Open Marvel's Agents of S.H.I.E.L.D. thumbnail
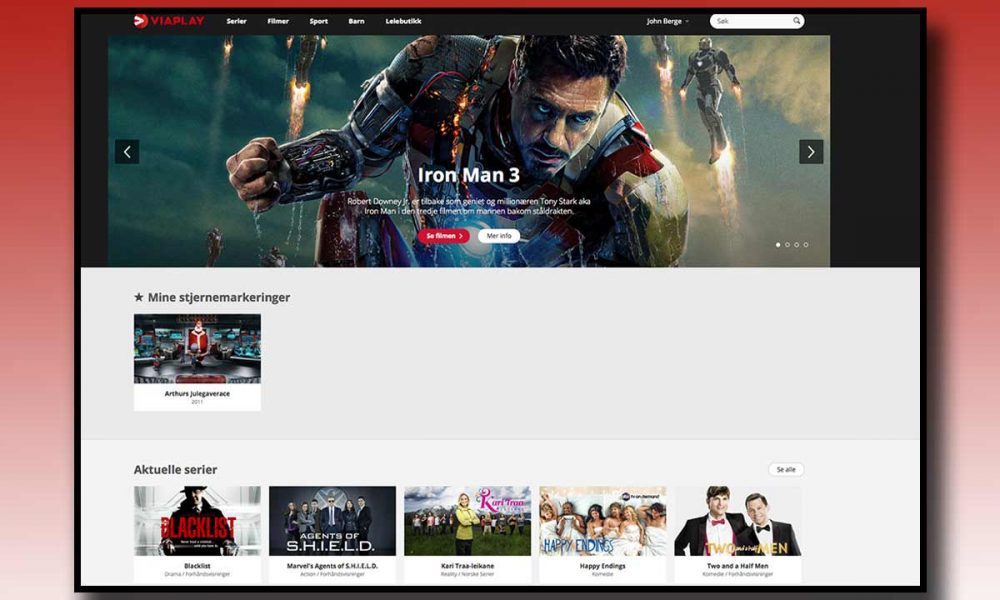This screenshot has width=1000, height=600. pos(332,521)
